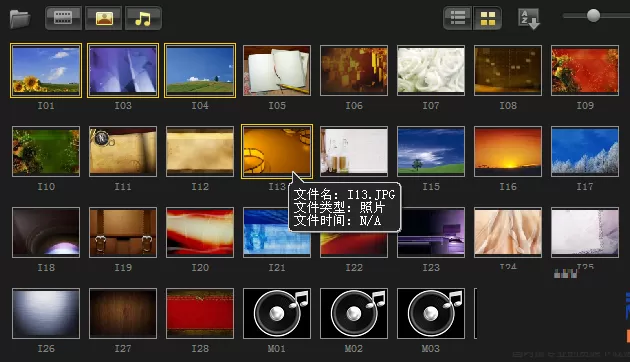
Task: Select the M02 music clip icon
Action: [354, 313]
